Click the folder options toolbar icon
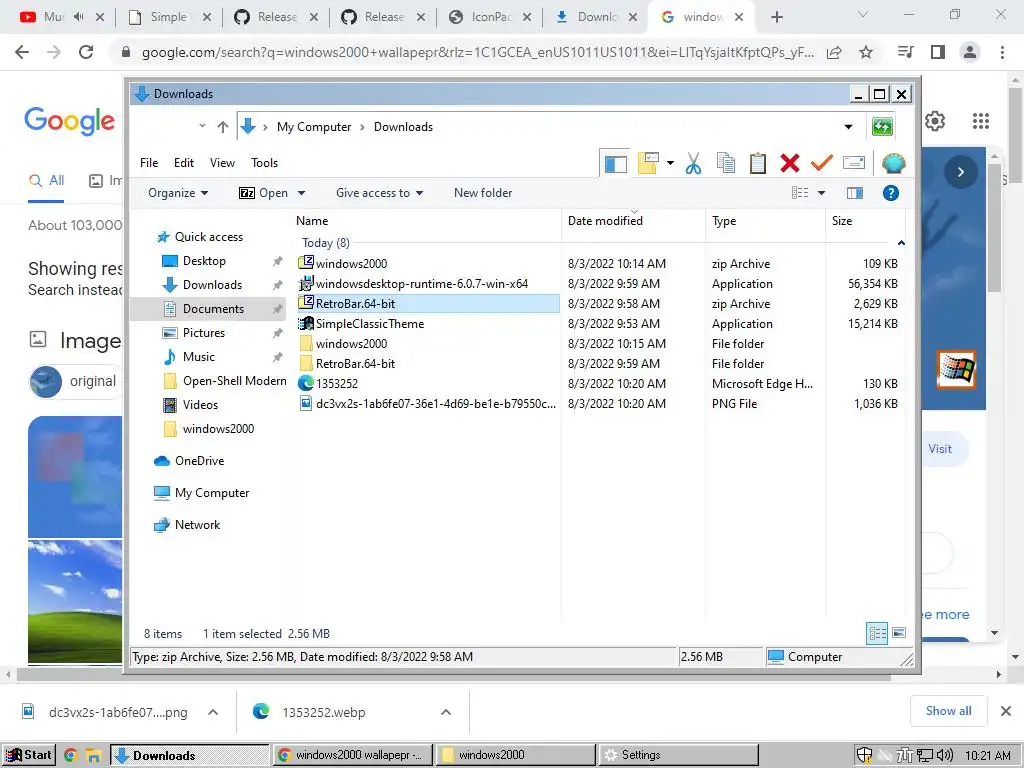This screenshot has height=768, width=1024. click(x=648, y=163)
